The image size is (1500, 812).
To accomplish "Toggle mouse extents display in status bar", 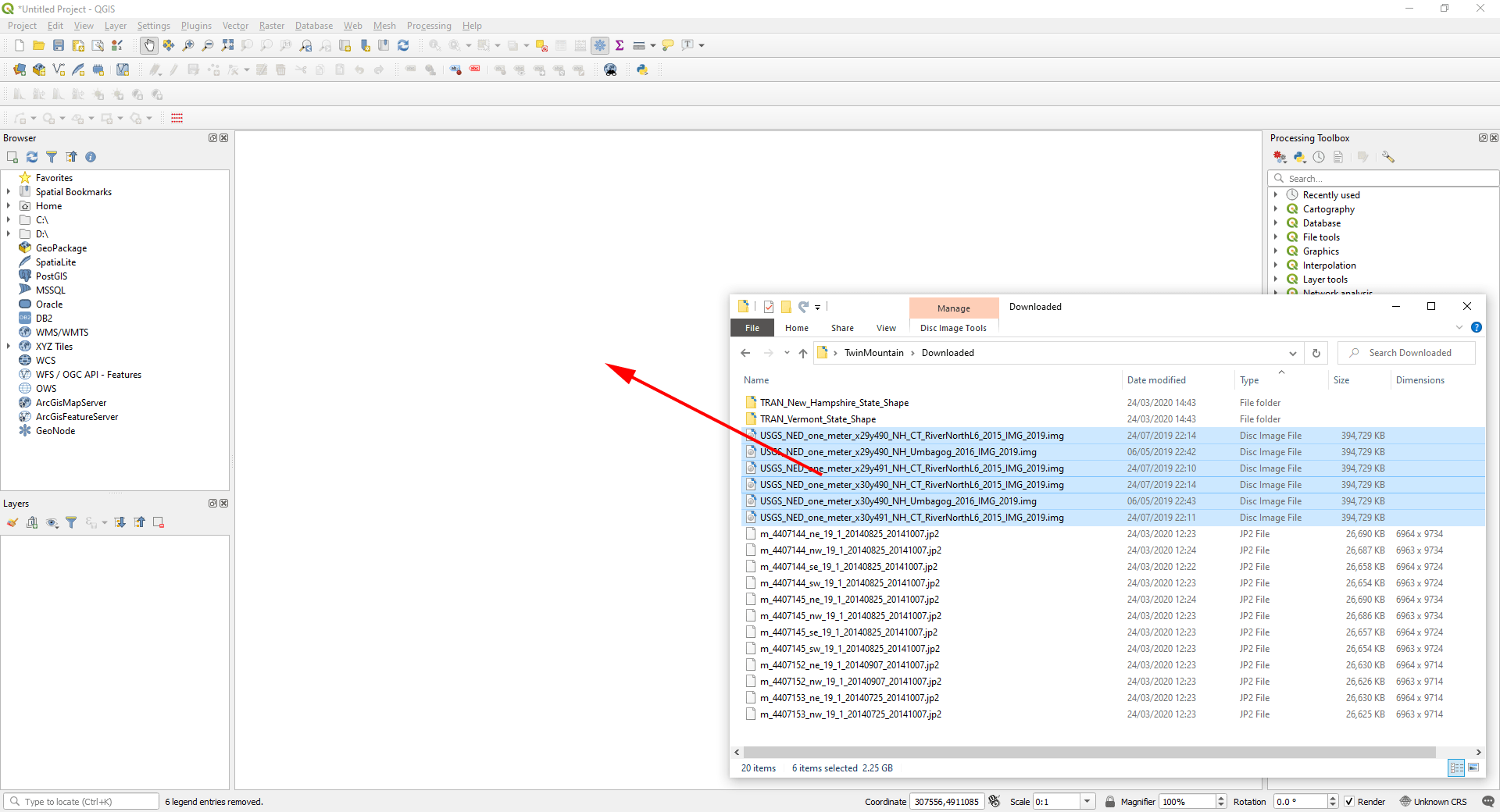I will (x=995, y=801).
